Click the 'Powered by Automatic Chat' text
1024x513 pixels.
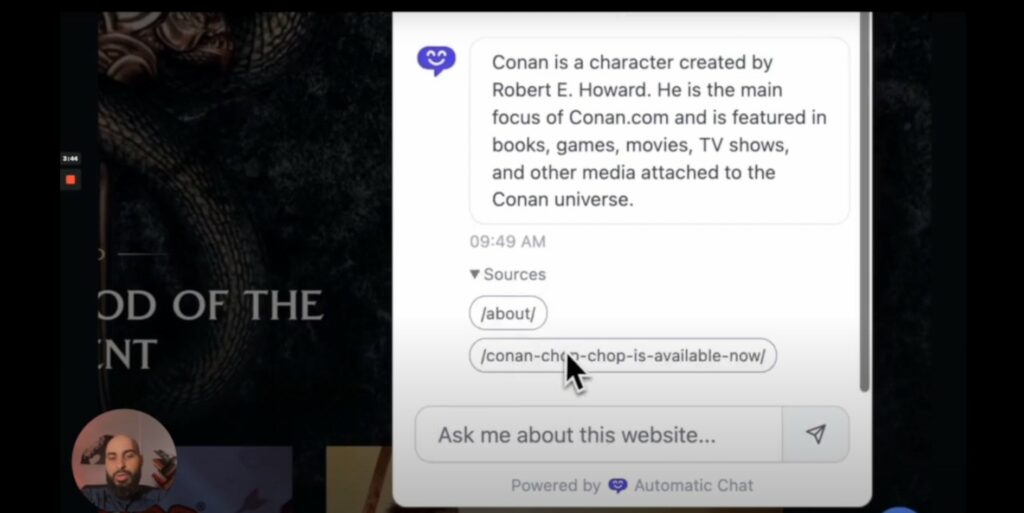(x=632, y=486)
